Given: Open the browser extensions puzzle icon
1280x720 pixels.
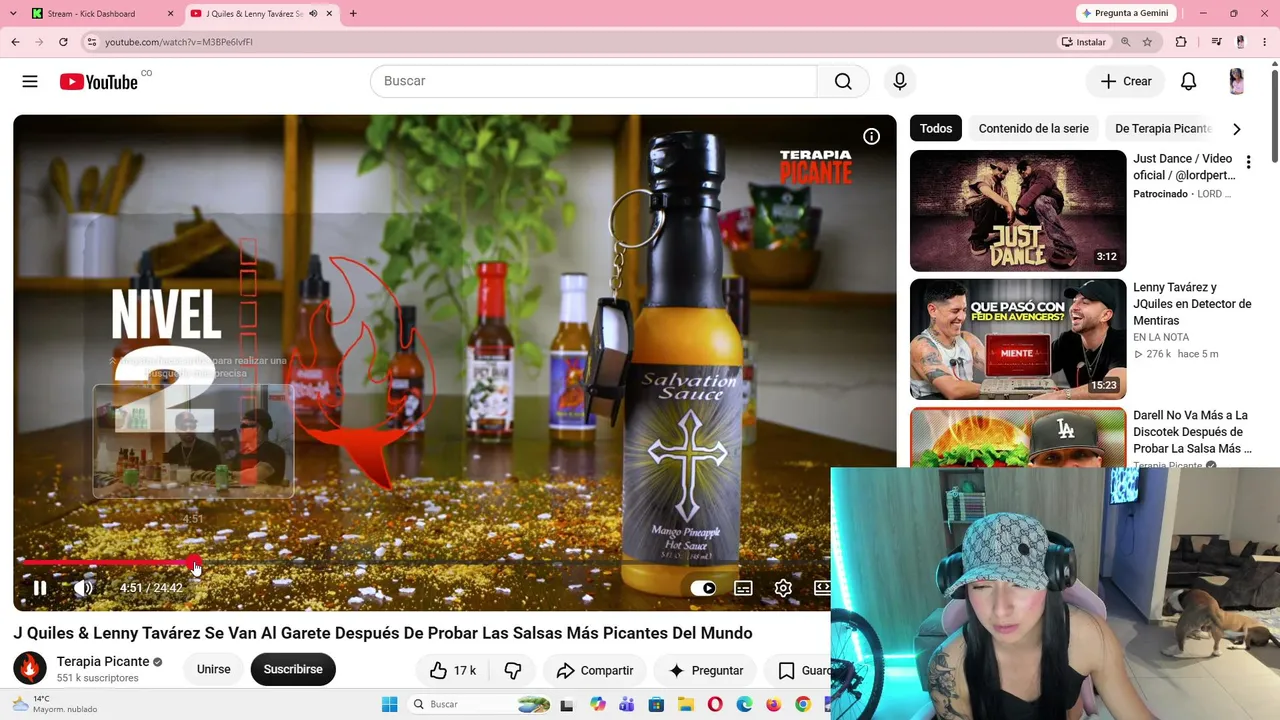Looking at the screenshot, I should pos(1181,42).
